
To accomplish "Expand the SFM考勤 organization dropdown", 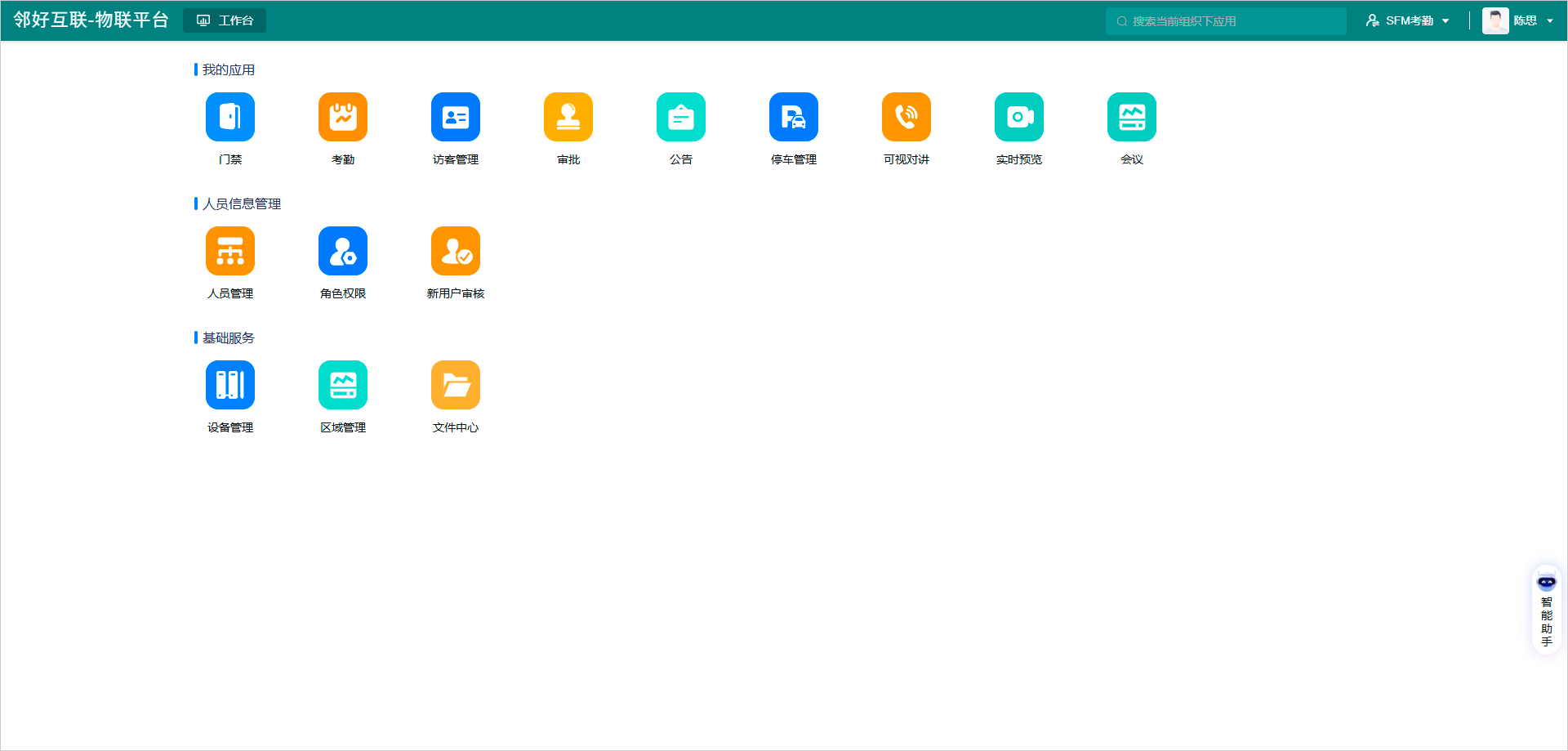I will coord(1408,20).
